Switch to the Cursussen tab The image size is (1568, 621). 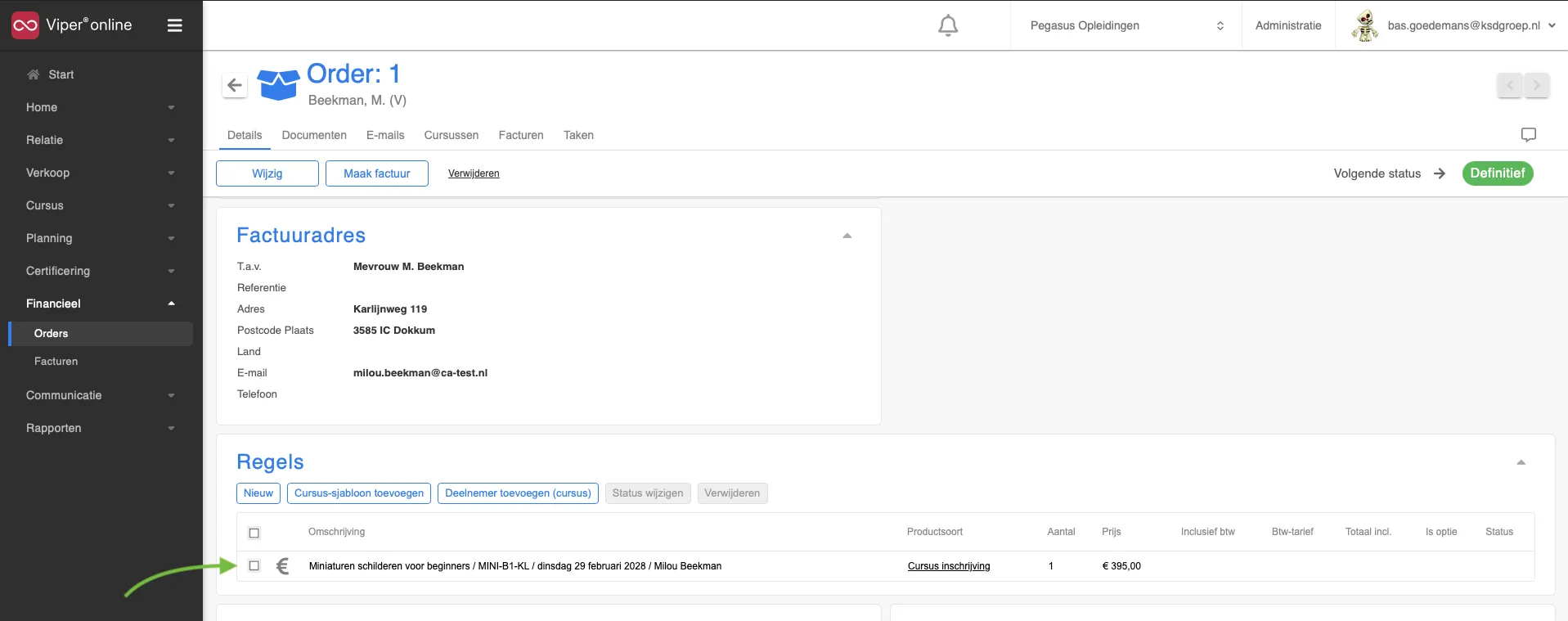pyautogui.click(x=452, y=135)
